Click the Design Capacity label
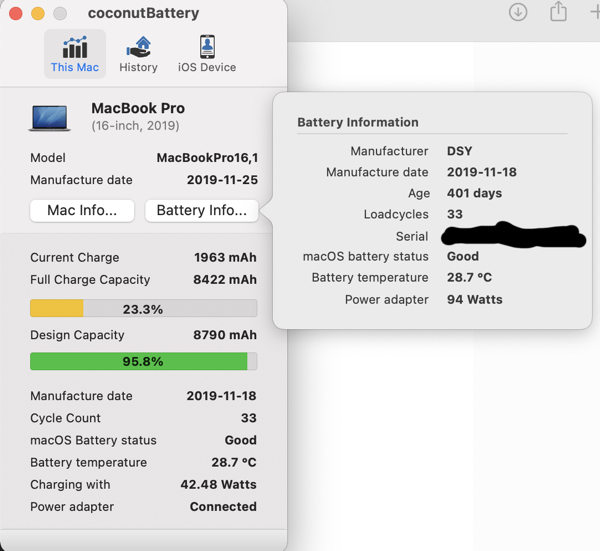 click(77, 335)
